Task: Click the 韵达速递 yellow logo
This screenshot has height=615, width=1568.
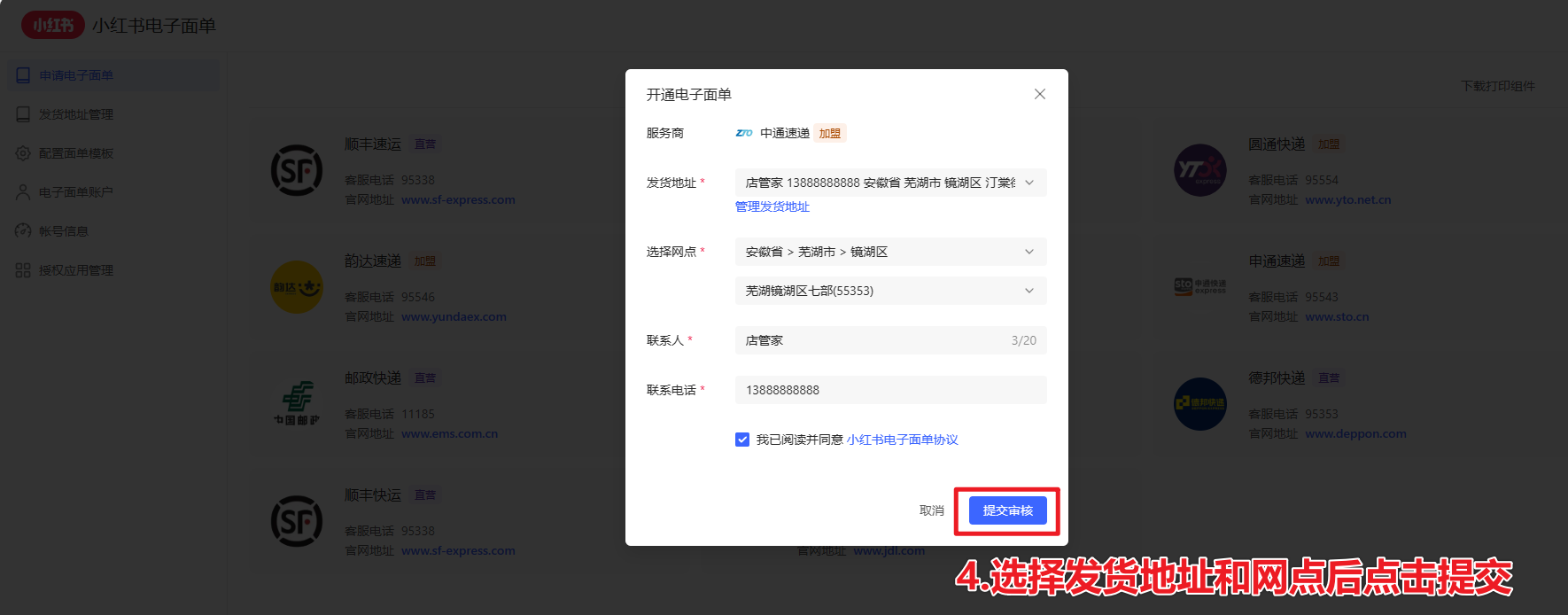Action: click(296, 287)
